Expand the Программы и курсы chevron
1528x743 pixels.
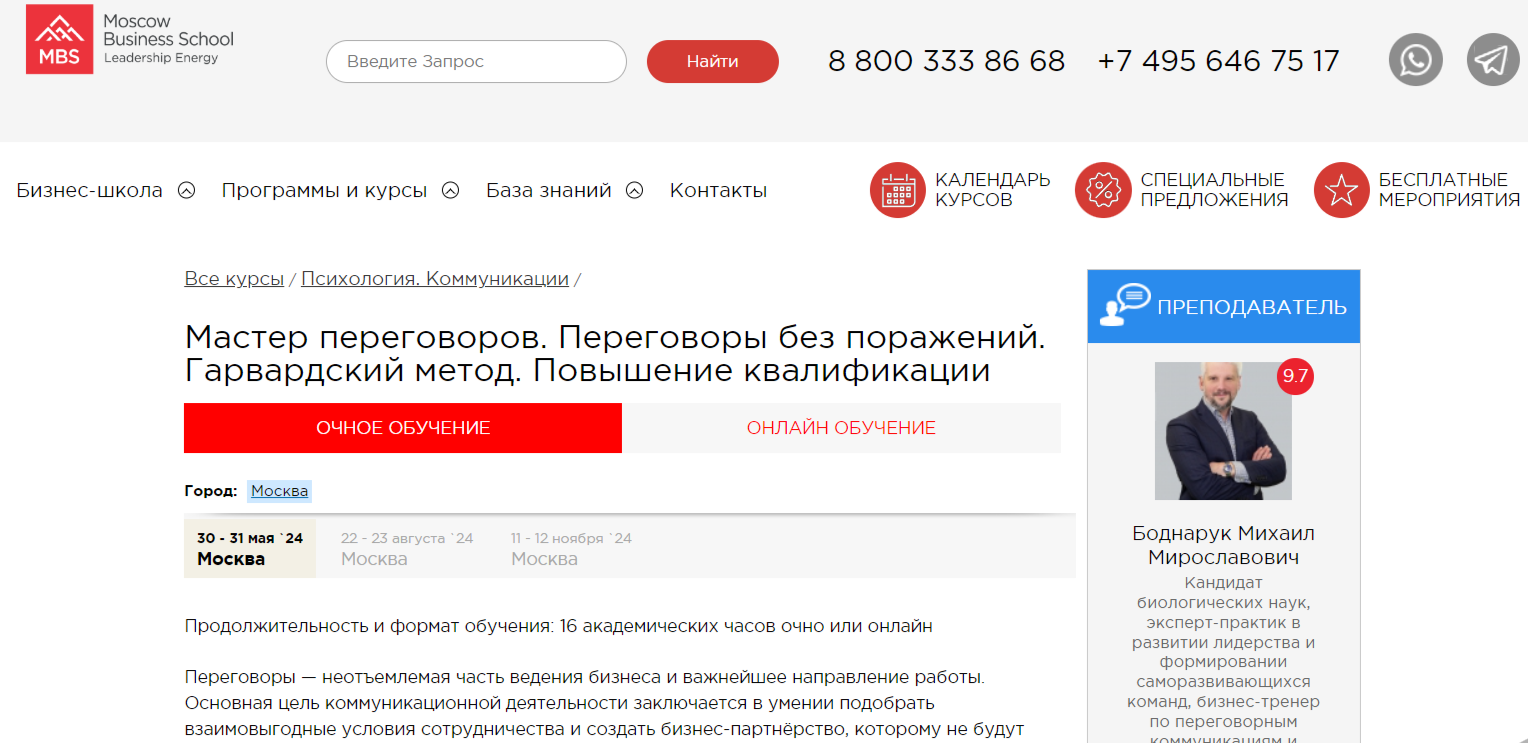(x=450, y=191)
